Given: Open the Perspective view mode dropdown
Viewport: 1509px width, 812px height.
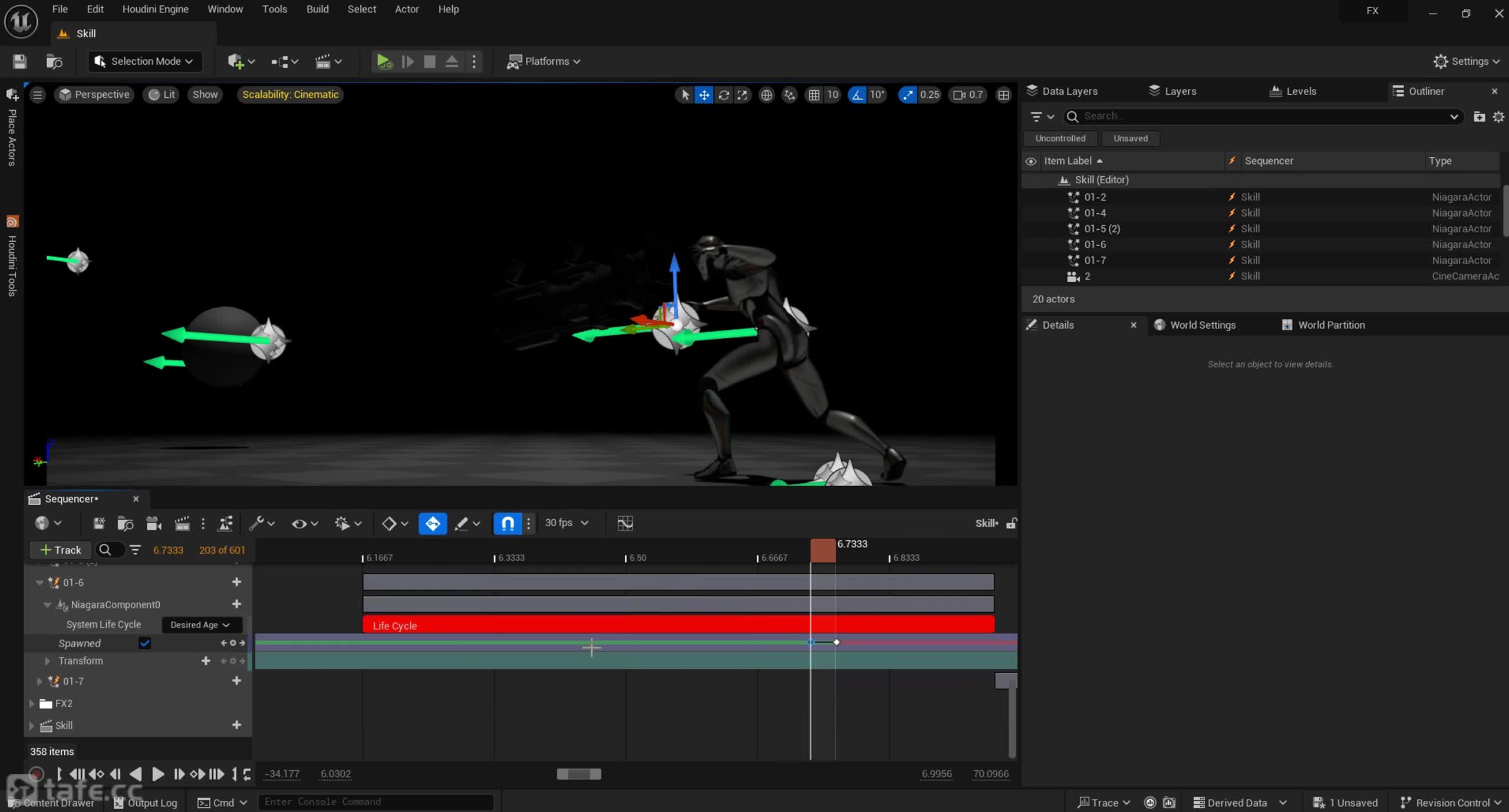Looking at the screenshot, I should (x=94, y=95).
